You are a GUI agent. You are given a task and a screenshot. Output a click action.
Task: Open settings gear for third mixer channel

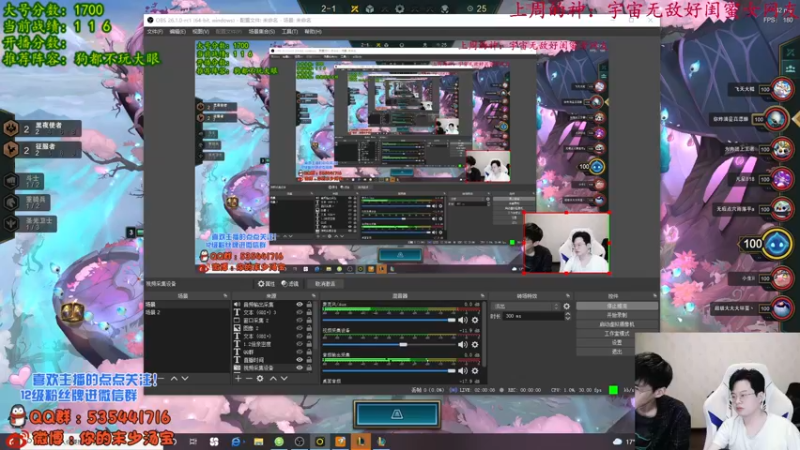click(x=475, y=371)
